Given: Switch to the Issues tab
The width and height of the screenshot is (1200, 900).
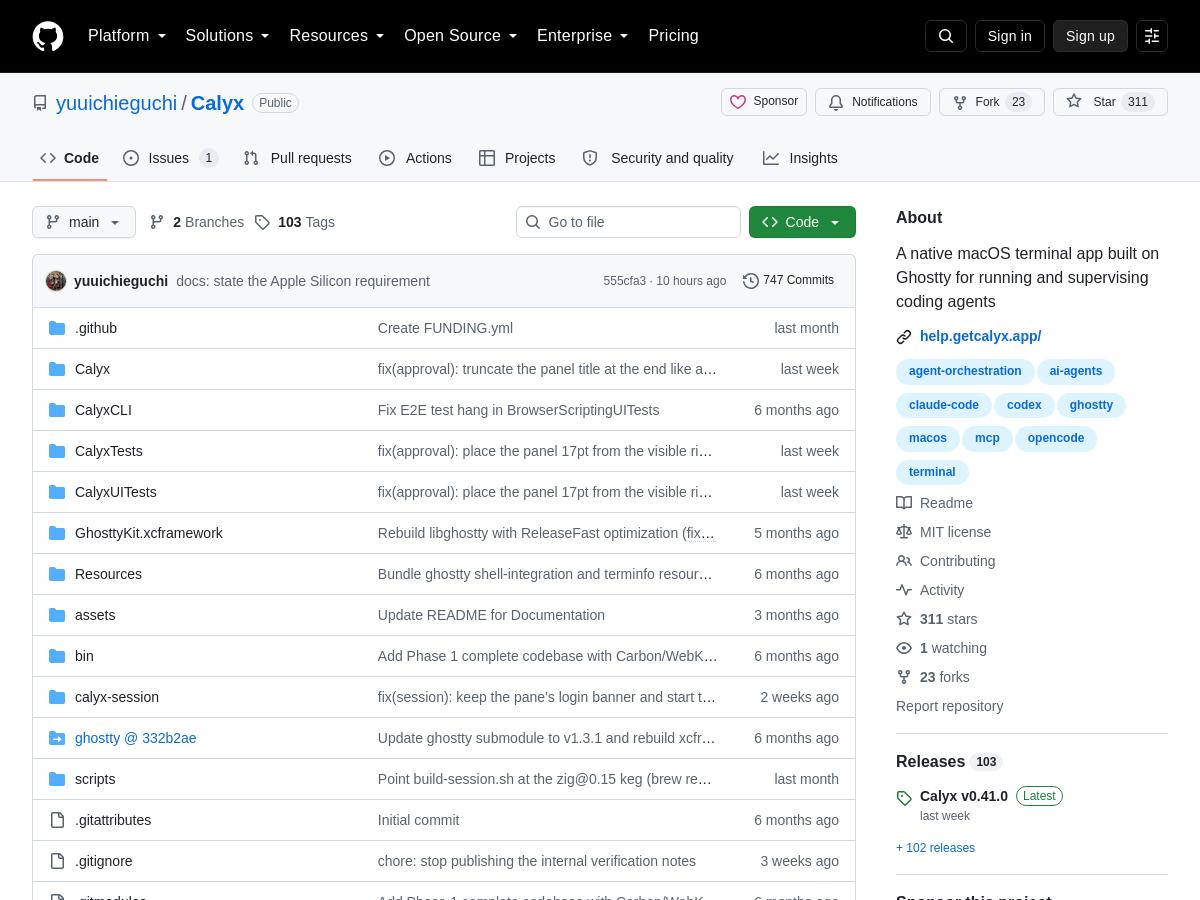Looking at the screenshot, I should pos(170,158).
